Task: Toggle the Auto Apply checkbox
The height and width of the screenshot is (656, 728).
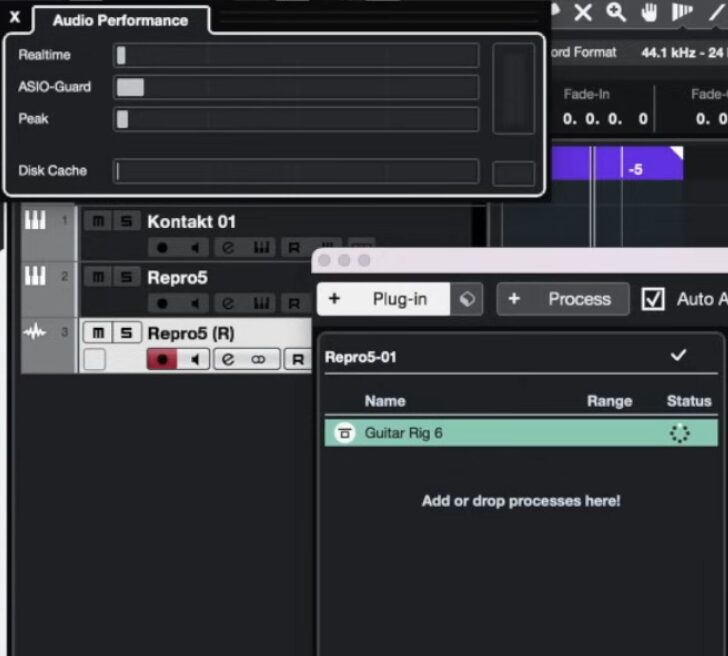Action: click(653, 299)
